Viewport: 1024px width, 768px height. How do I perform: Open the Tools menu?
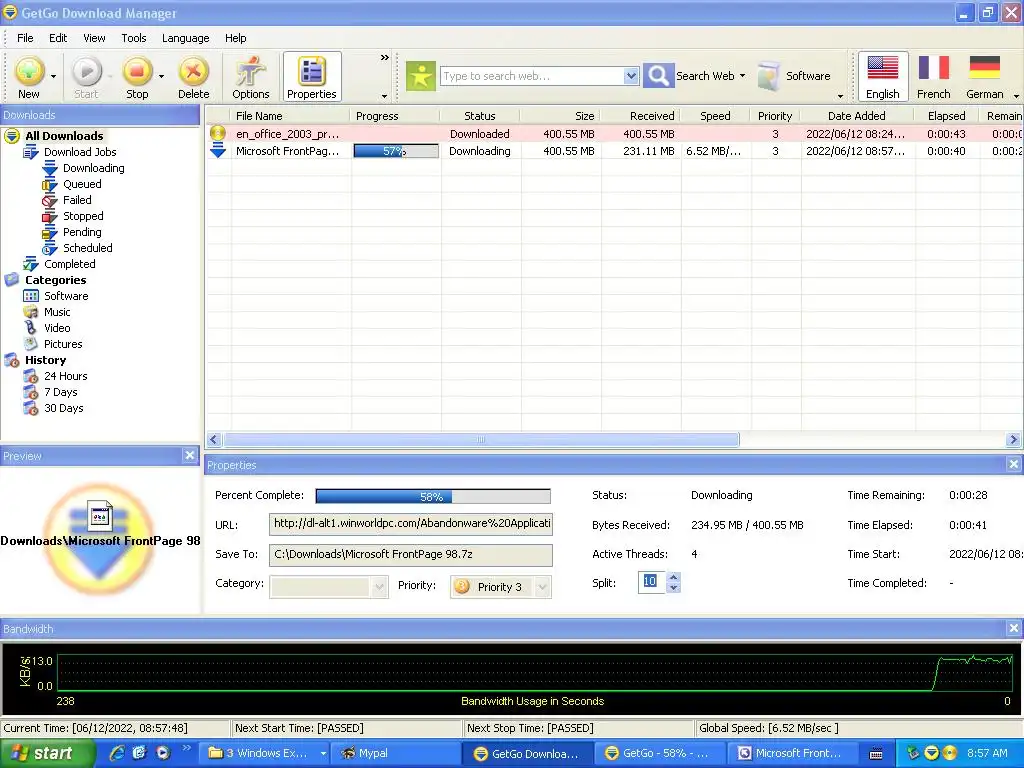pyautogui.click(x=134, y=38)
